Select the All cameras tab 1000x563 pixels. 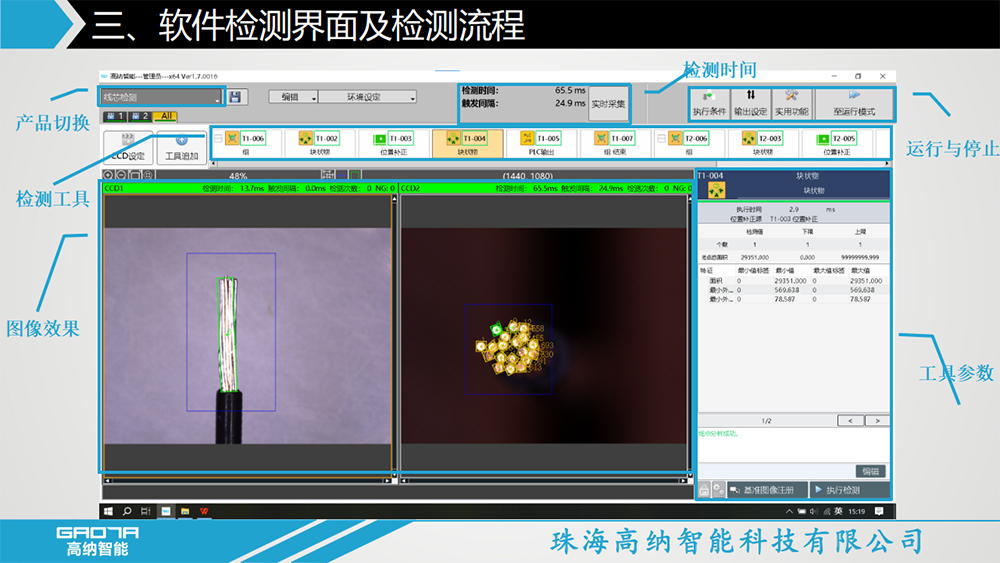(x=165, y=116)
